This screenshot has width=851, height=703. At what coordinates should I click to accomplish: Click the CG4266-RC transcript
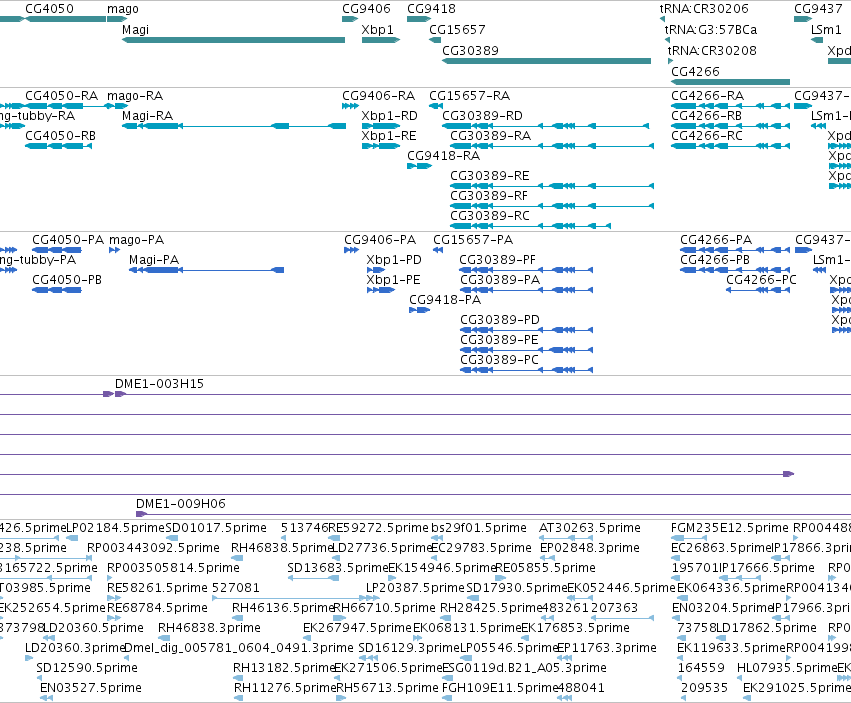(731, 146)
